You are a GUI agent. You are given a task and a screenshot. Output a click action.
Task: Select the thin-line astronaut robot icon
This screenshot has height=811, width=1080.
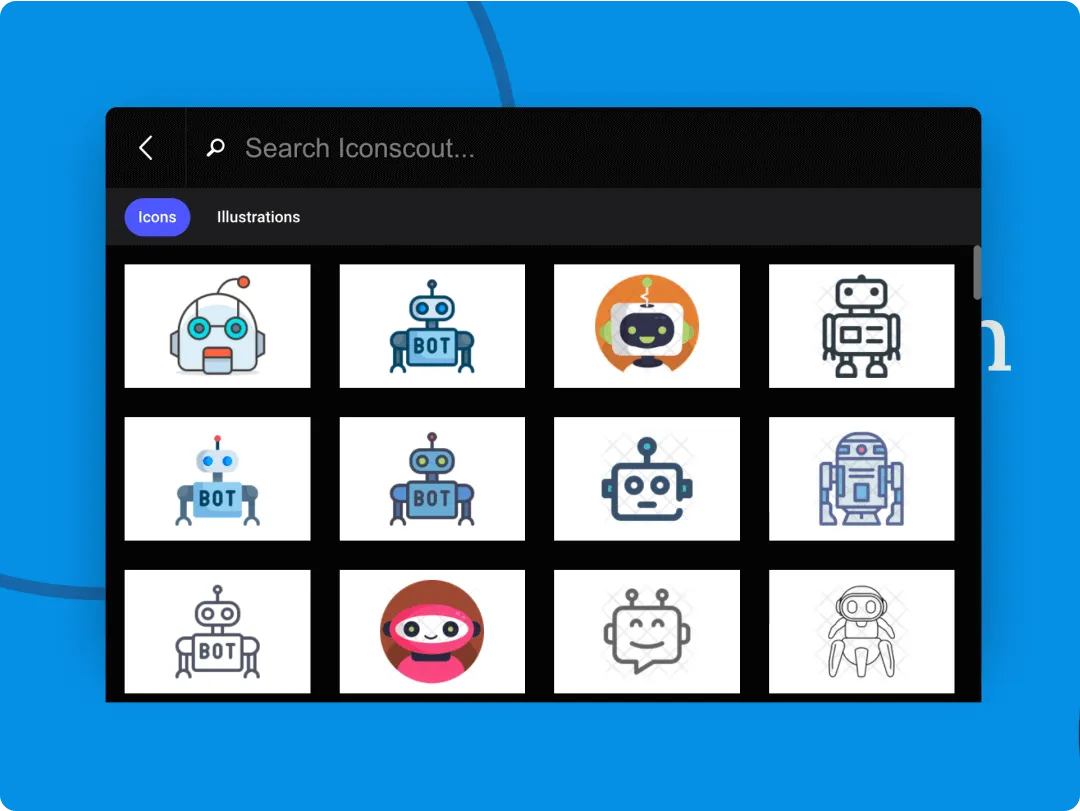point(862,632)
